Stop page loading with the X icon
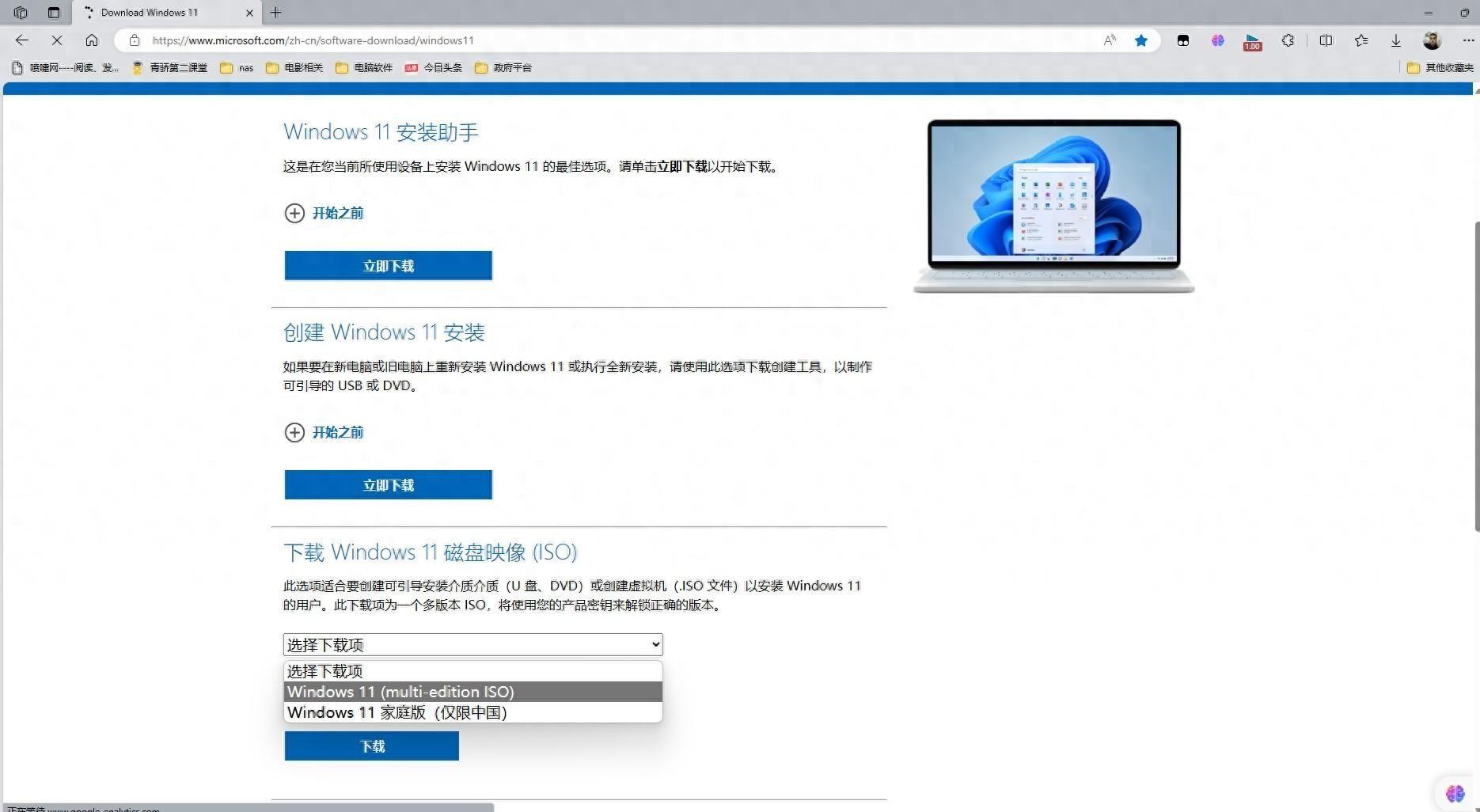1480x812 pixels. (x=57, y=40)
